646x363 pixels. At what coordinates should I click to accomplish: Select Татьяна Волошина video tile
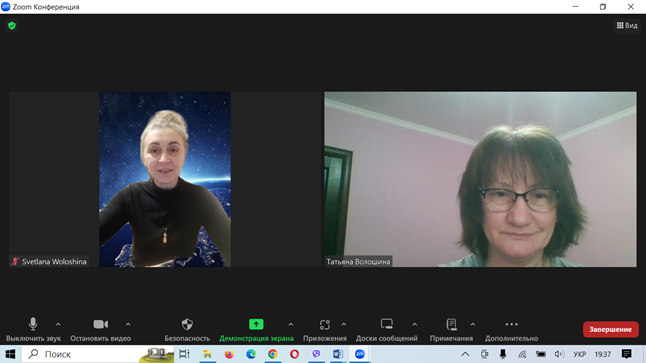[480, 179]
